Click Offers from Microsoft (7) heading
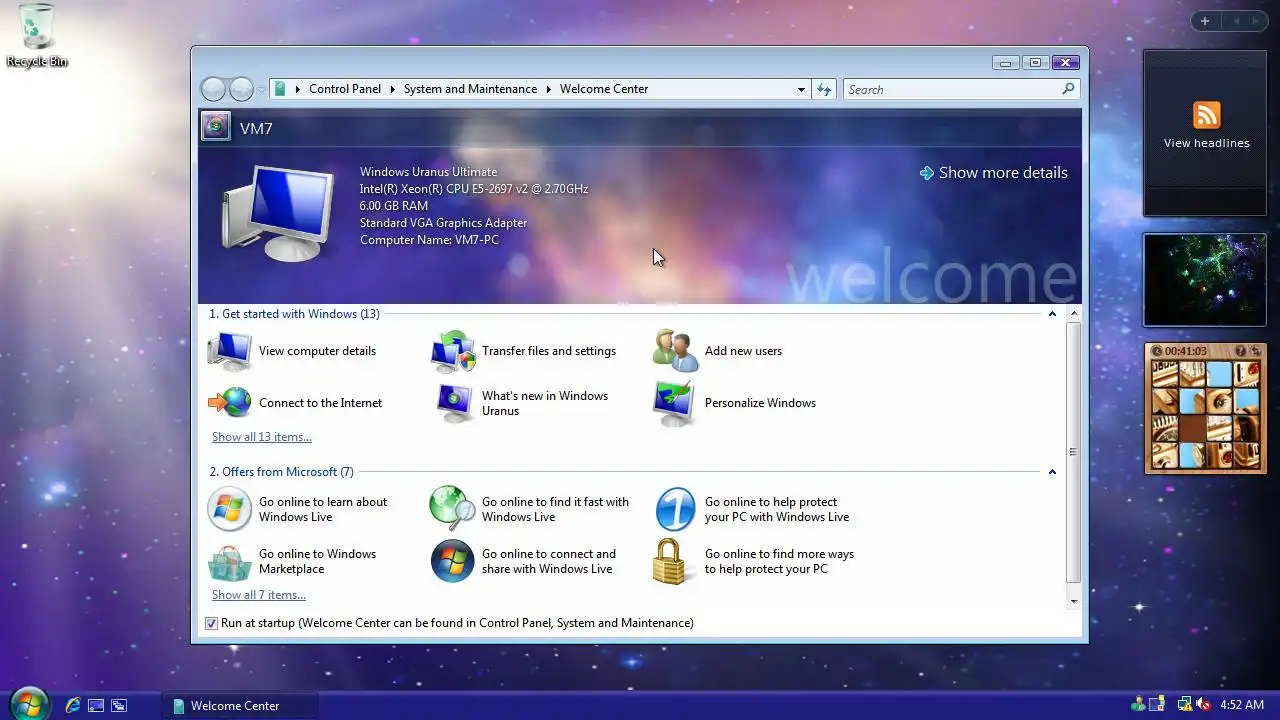 281,472
